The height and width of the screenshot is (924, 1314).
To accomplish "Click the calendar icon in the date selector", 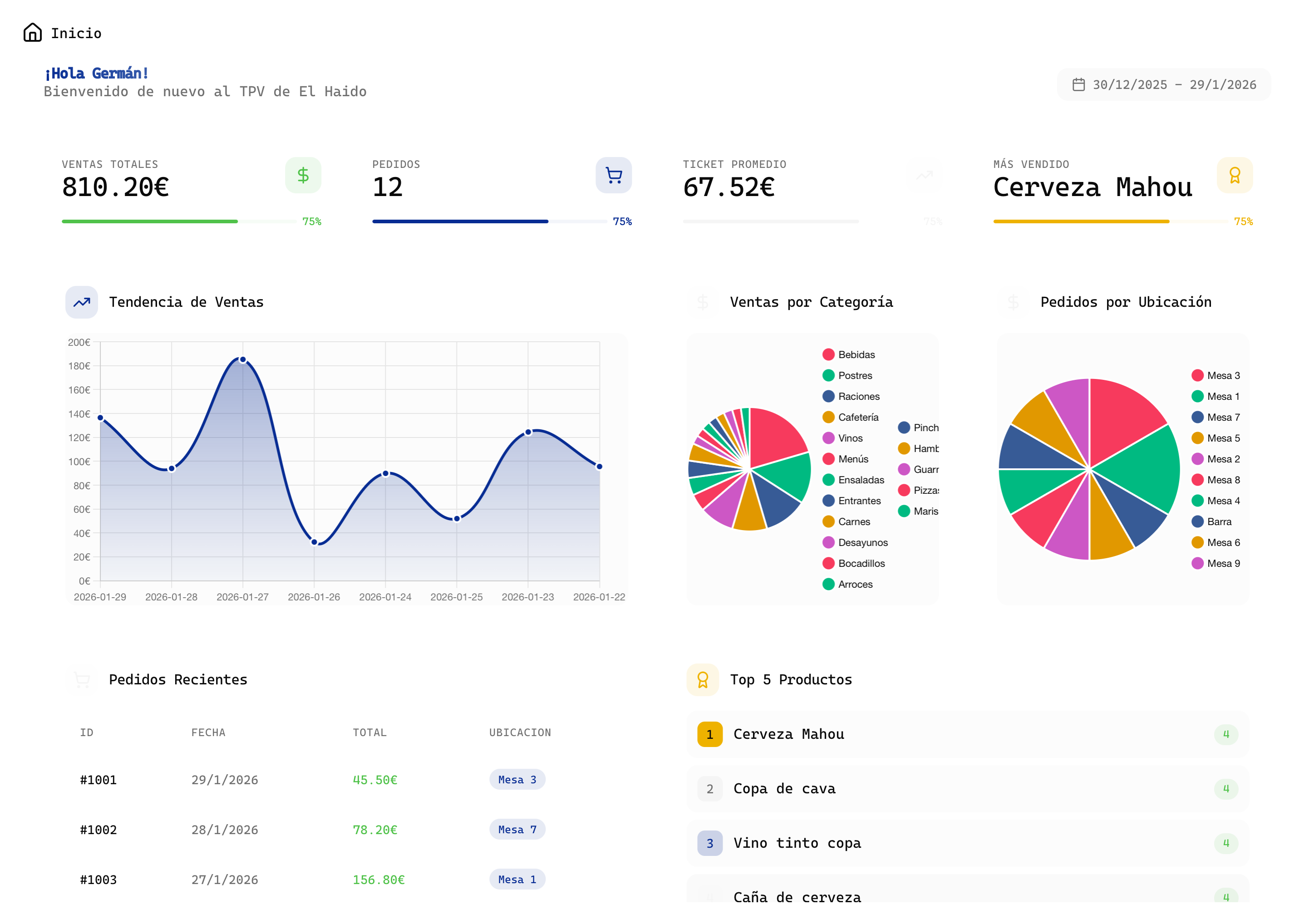I will coord(1079,84).
